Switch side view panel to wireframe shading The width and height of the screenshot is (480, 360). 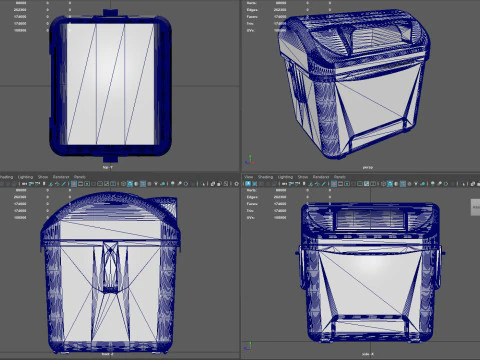pos(383,184)
